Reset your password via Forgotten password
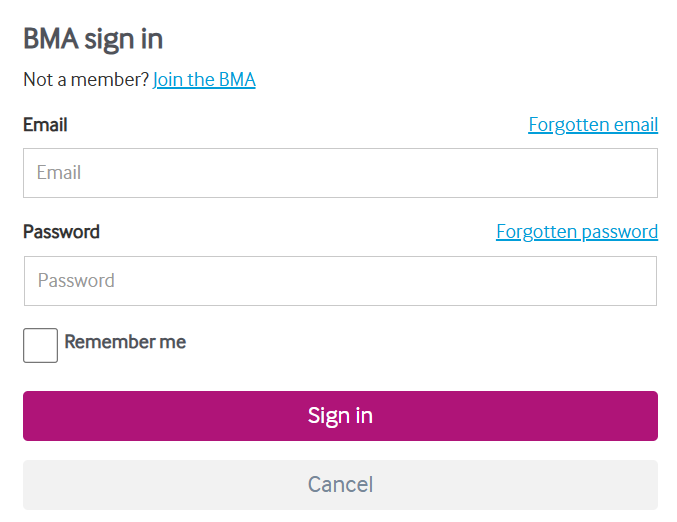Viewport: 677px width, 522px height. pyautogui.click(x=576, y=232)
